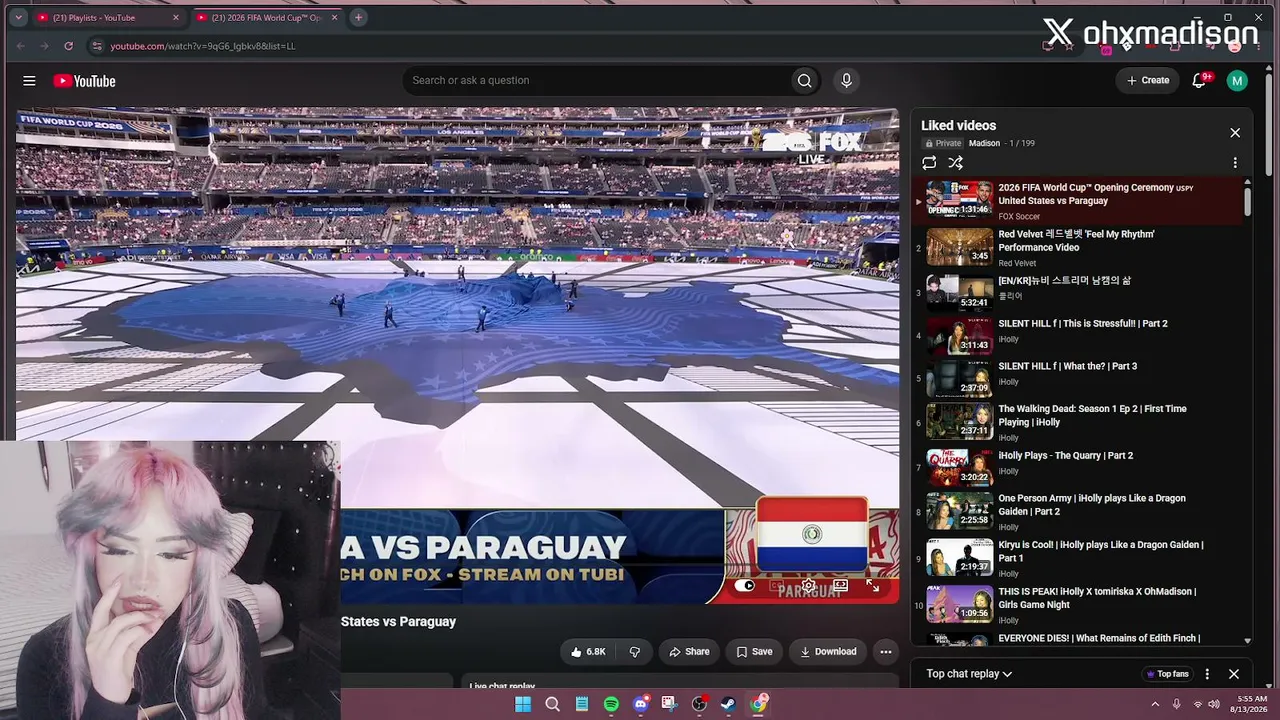The image size is (1280, 720).
Task: Focus the YouTube search box
Action: (x=596, y=81)
